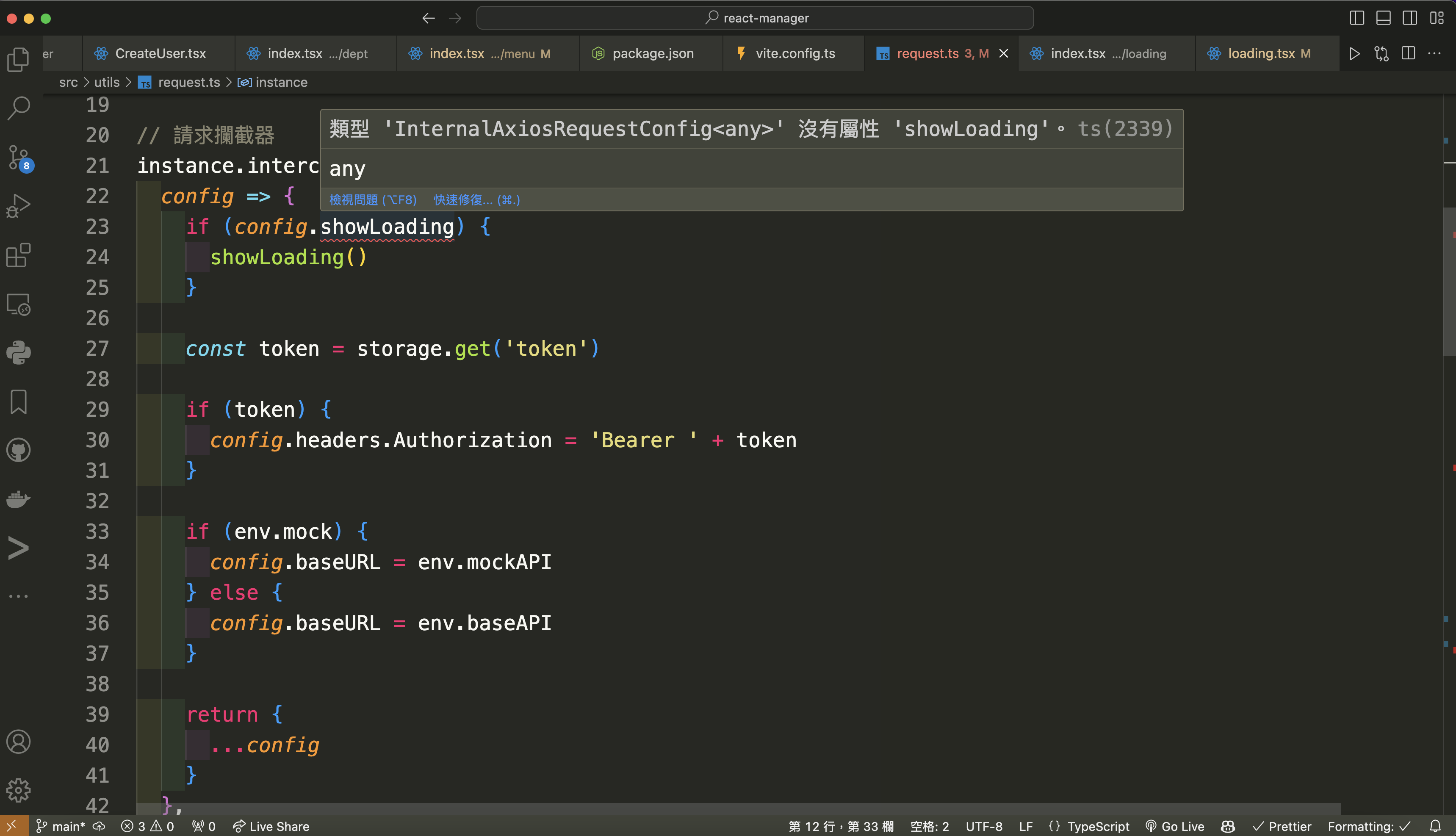The image size is (1456, 836).
Task: Switch to the vite.config.ts tab
Action: 794,53
